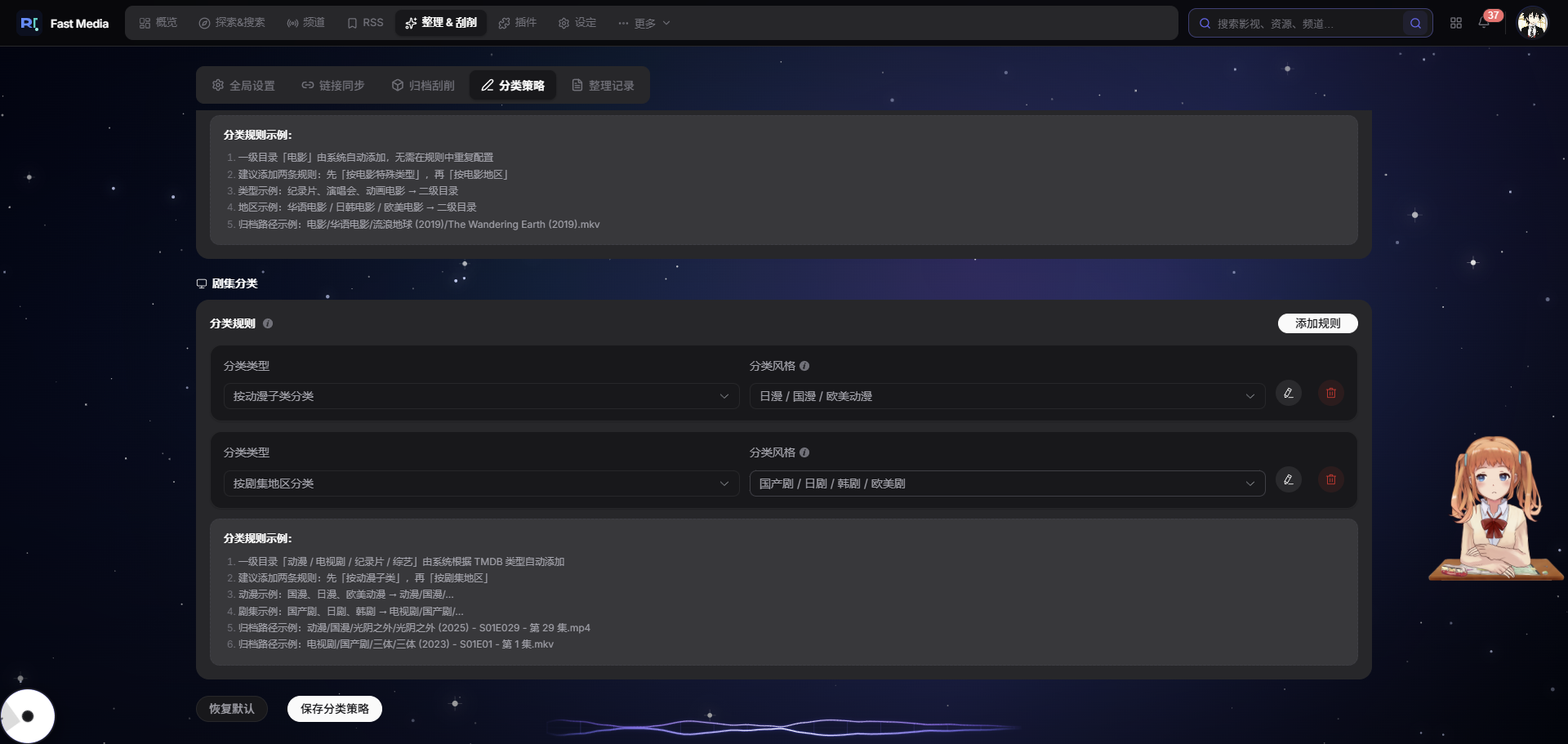Open the apps grid icon

pos(1456,23)
